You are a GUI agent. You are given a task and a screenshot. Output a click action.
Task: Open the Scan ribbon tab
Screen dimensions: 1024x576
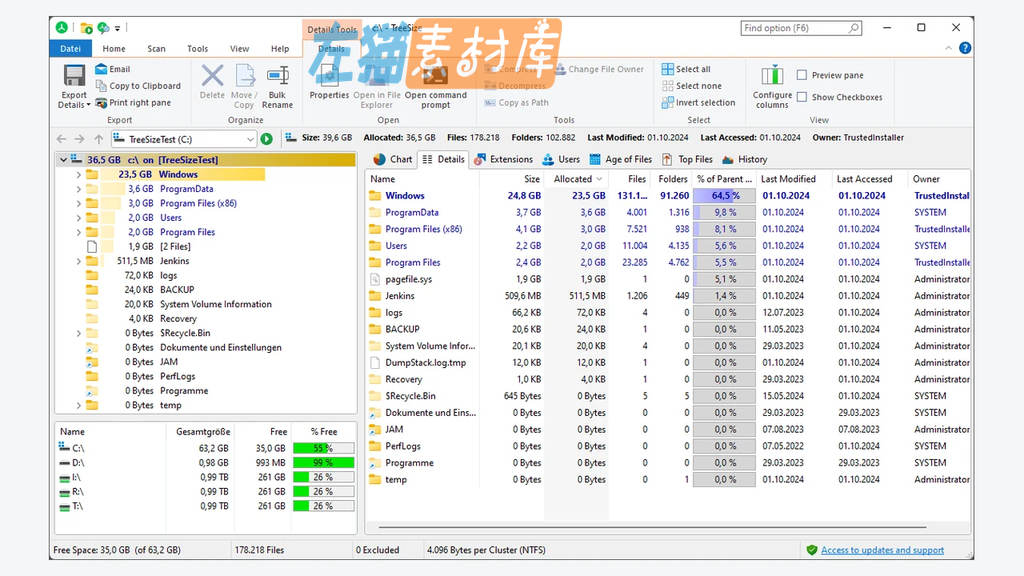coord(156,48)
